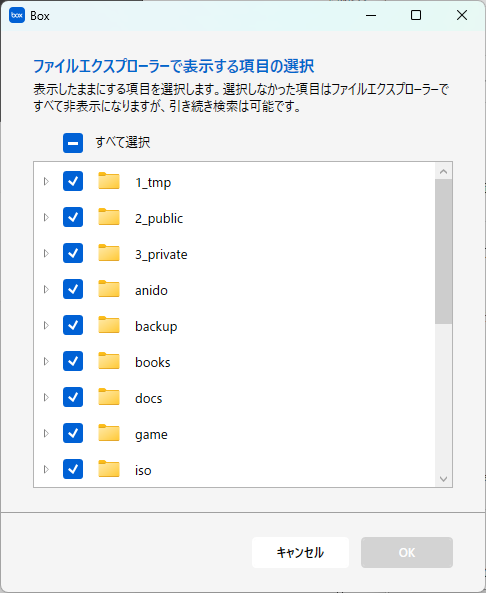Select the books folder name
The height and width of the screenshot is (593, 486).
[152, 362]
